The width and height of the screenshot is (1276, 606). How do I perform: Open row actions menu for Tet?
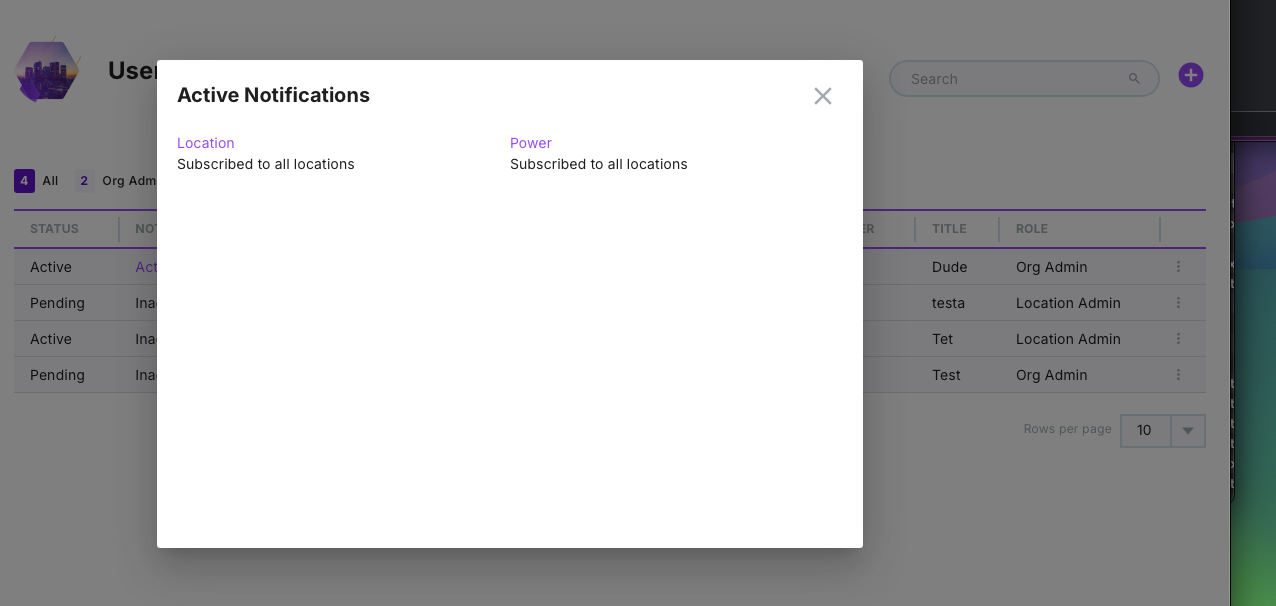(1179, 339)
